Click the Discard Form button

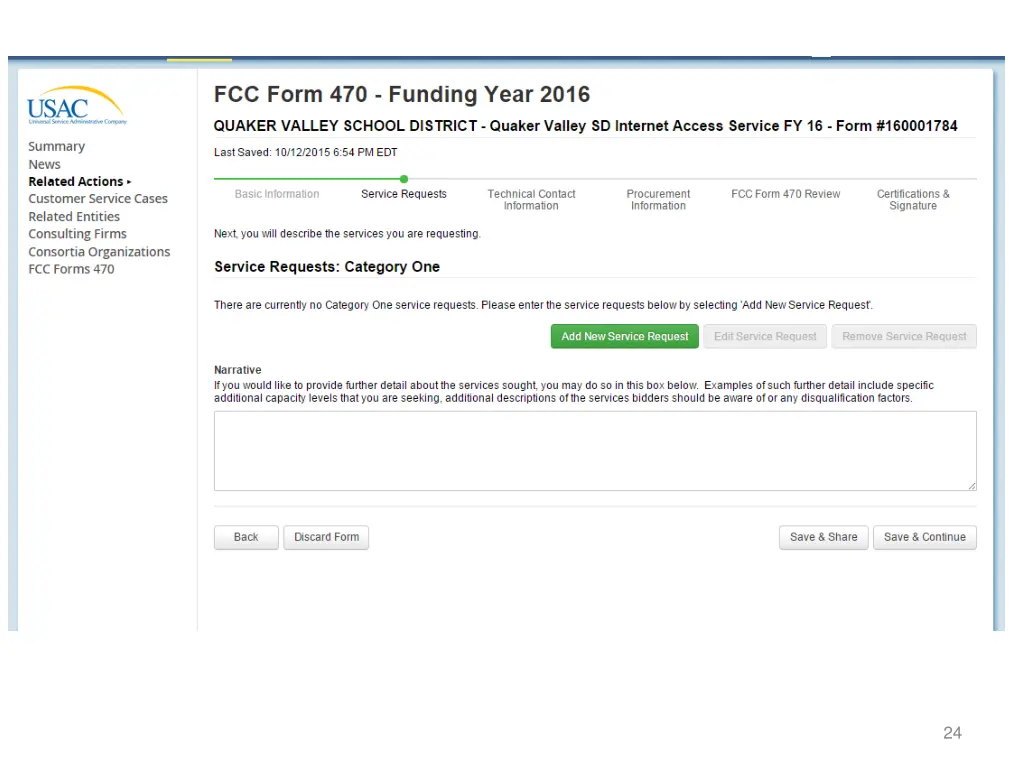coord(326,537)
